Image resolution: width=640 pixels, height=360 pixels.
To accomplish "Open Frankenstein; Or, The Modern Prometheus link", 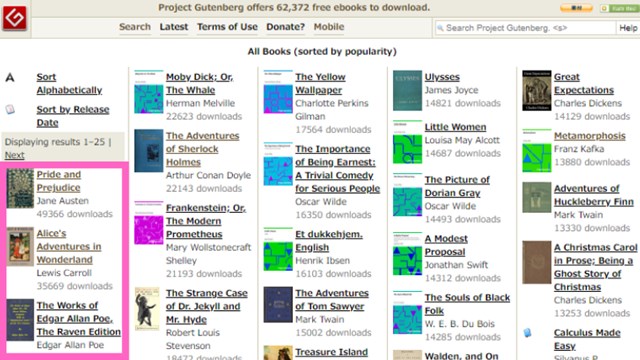I will coord(206,221).
